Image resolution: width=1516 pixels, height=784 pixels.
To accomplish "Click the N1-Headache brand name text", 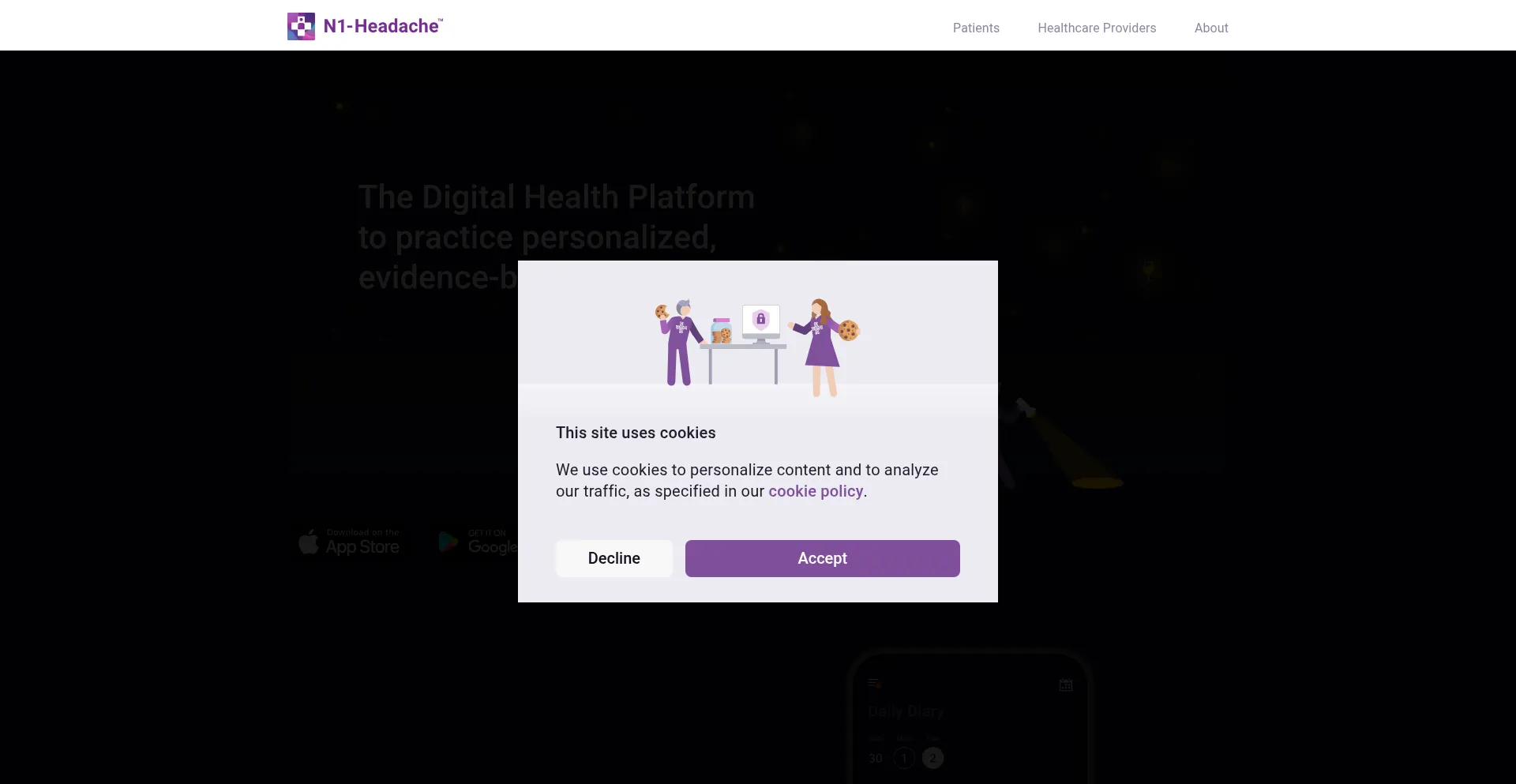I will 382,26.
